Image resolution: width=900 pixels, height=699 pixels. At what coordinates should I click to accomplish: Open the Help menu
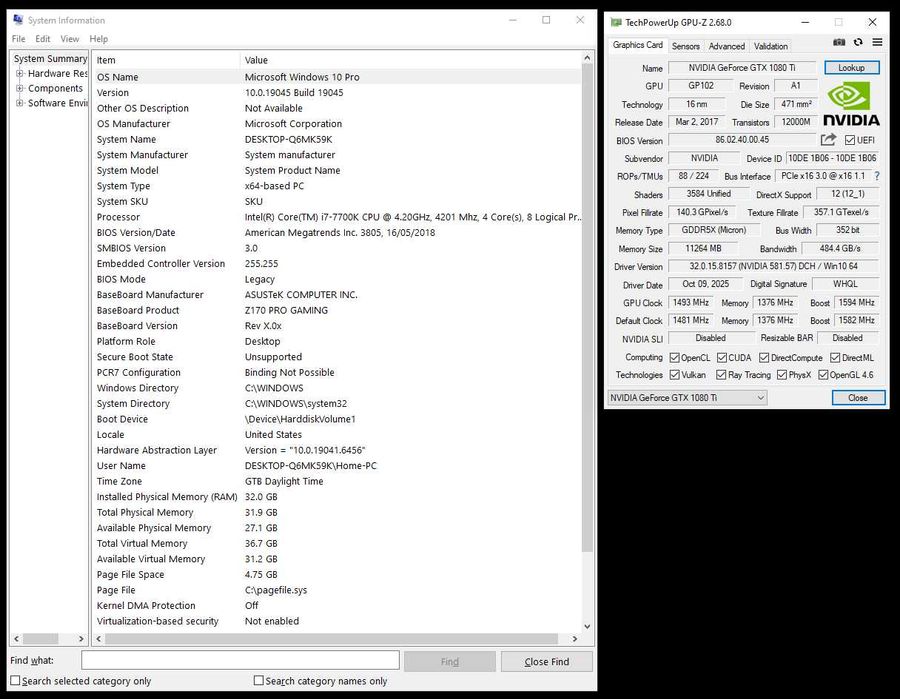(98, 39)
